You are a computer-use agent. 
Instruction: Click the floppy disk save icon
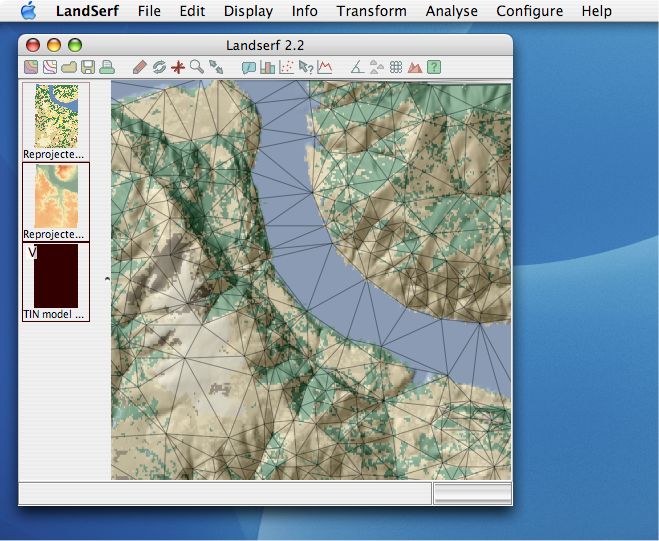pos(88,67)
